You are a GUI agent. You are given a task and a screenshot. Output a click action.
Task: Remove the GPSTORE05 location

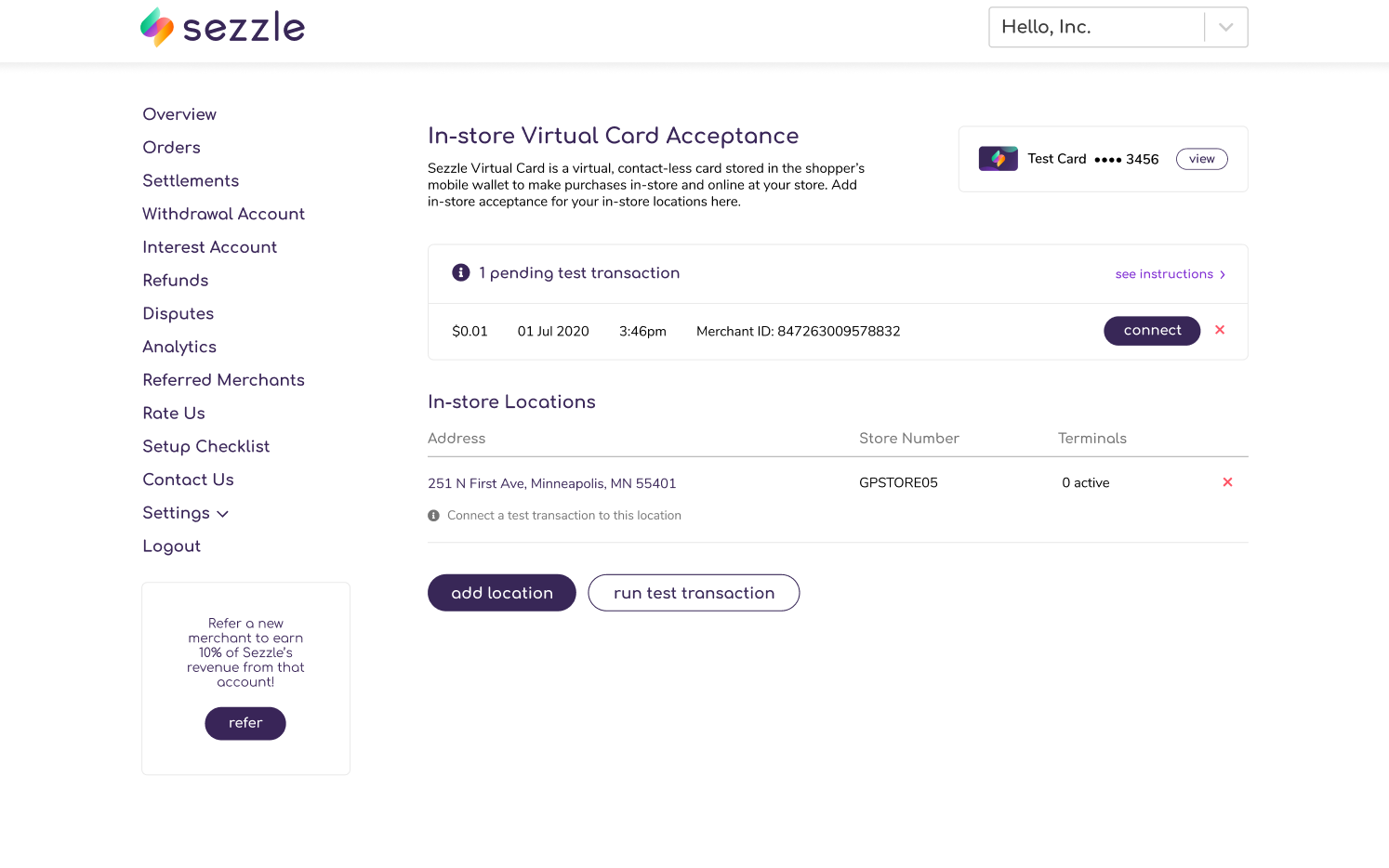[1227, 482]
